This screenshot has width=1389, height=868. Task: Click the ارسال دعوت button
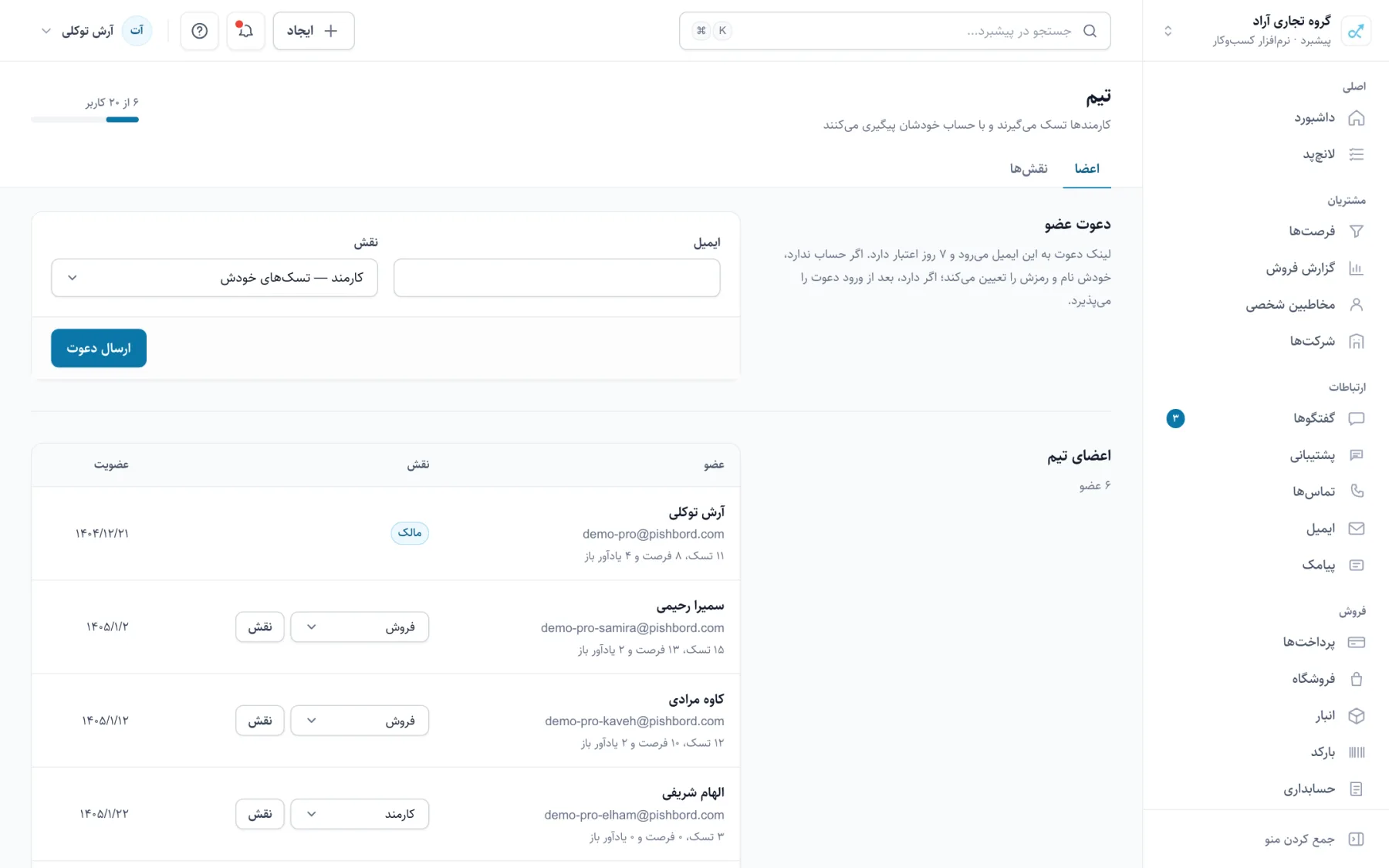[x=99, y=348]
